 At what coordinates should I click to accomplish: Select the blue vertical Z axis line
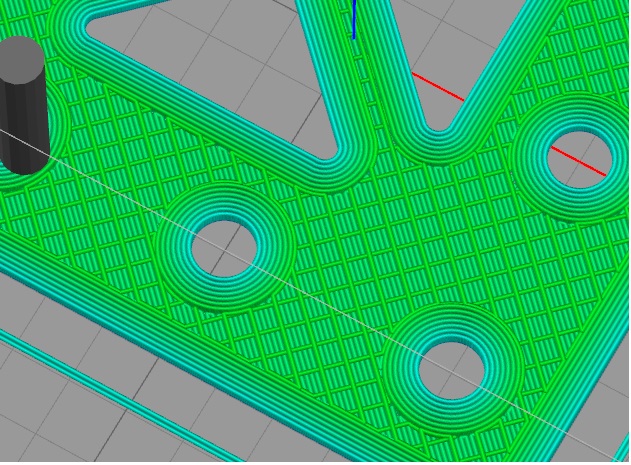pos(354,18)
